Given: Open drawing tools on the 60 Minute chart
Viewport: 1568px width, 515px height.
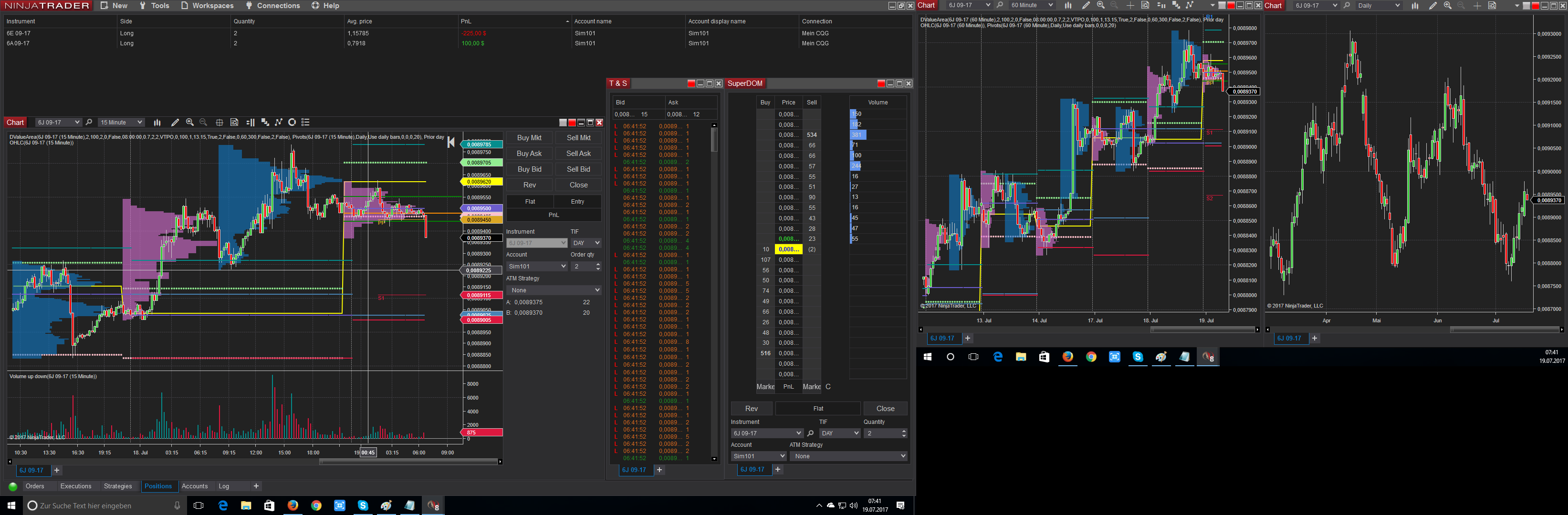Looking at the screenshot, I should (x=1086, y=5).
